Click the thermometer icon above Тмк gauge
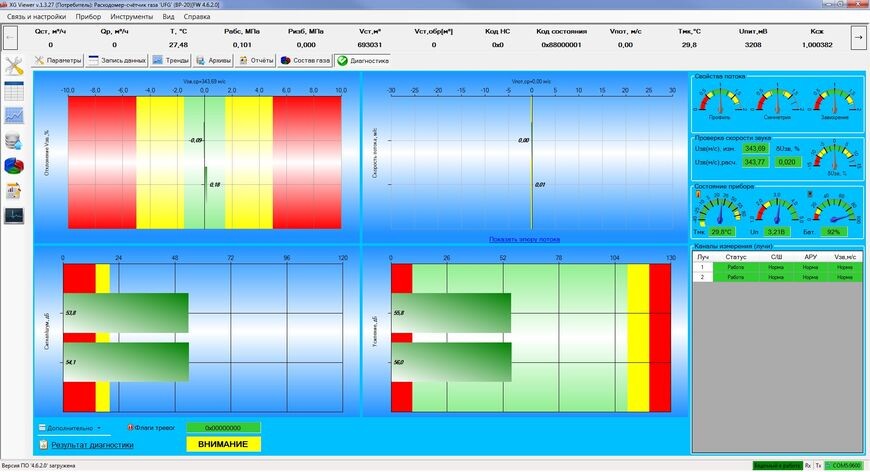Screen dimensions: 870x472 point(698,194)
